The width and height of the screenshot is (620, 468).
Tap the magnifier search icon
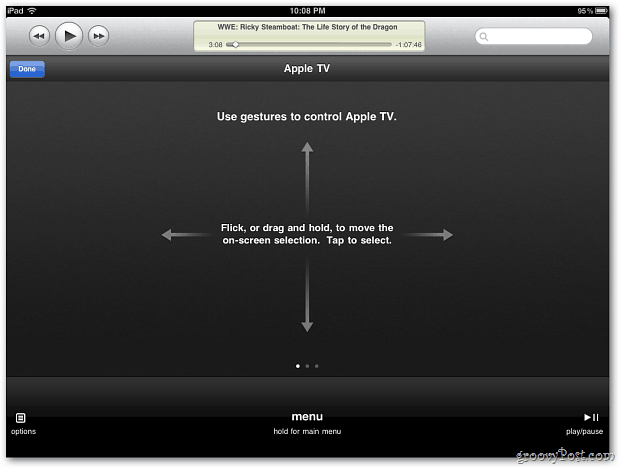(x=484, y=37)
